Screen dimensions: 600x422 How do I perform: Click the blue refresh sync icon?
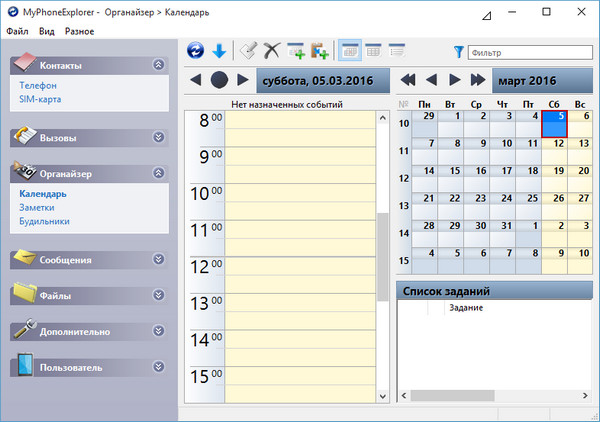[x=196, y=50]
